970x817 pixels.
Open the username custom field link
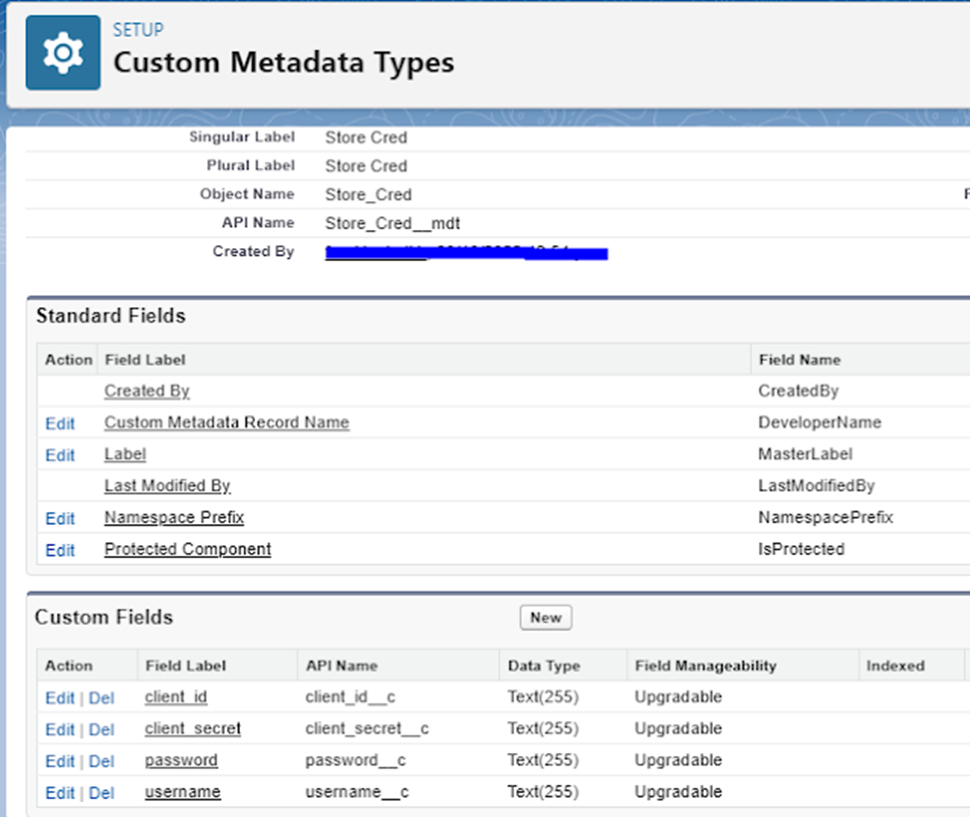(x=183, y=793)
